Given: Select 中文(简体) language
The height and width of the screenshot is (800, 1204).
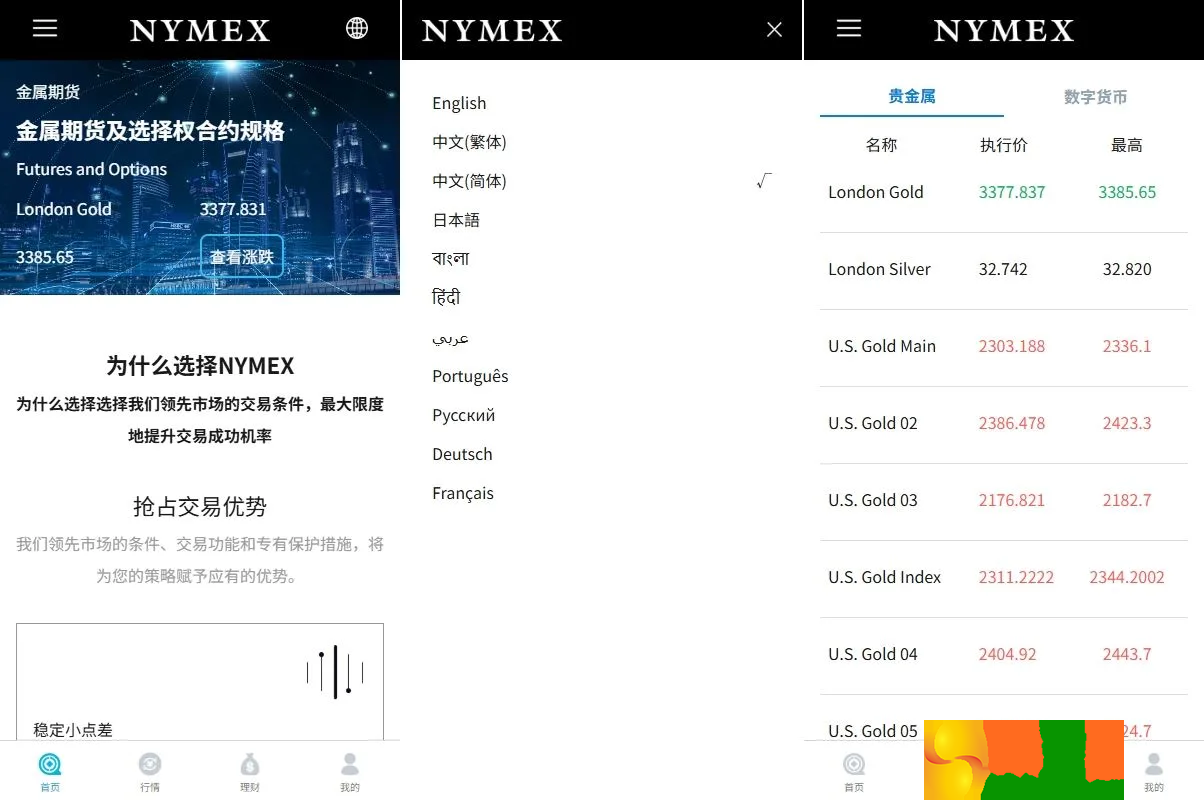Looking at the screenshot, I should [469, 181].
